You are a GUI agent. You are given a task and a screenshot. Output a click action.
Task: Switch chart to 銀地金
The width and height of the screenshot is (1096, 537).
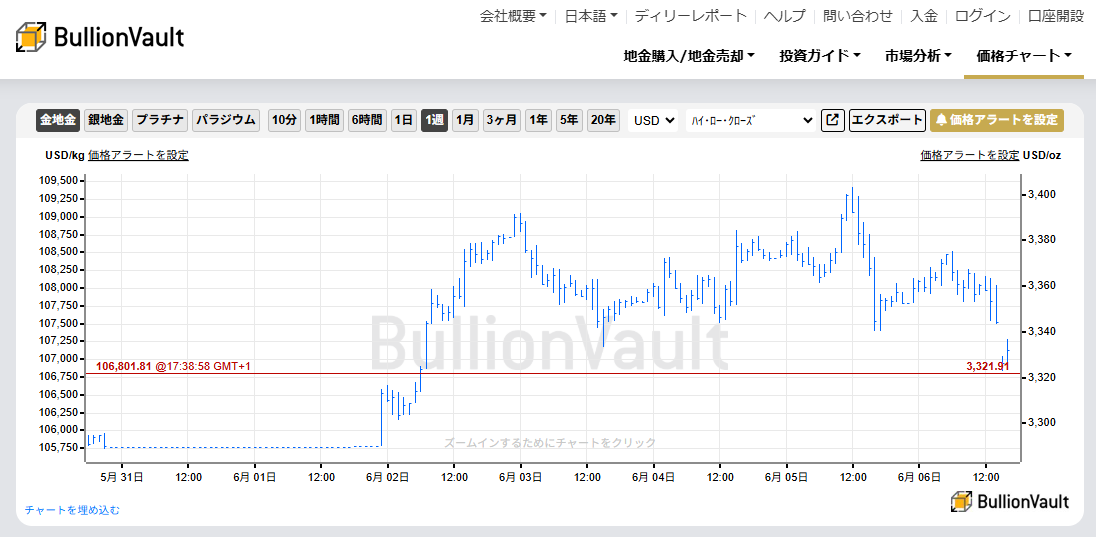106,120
